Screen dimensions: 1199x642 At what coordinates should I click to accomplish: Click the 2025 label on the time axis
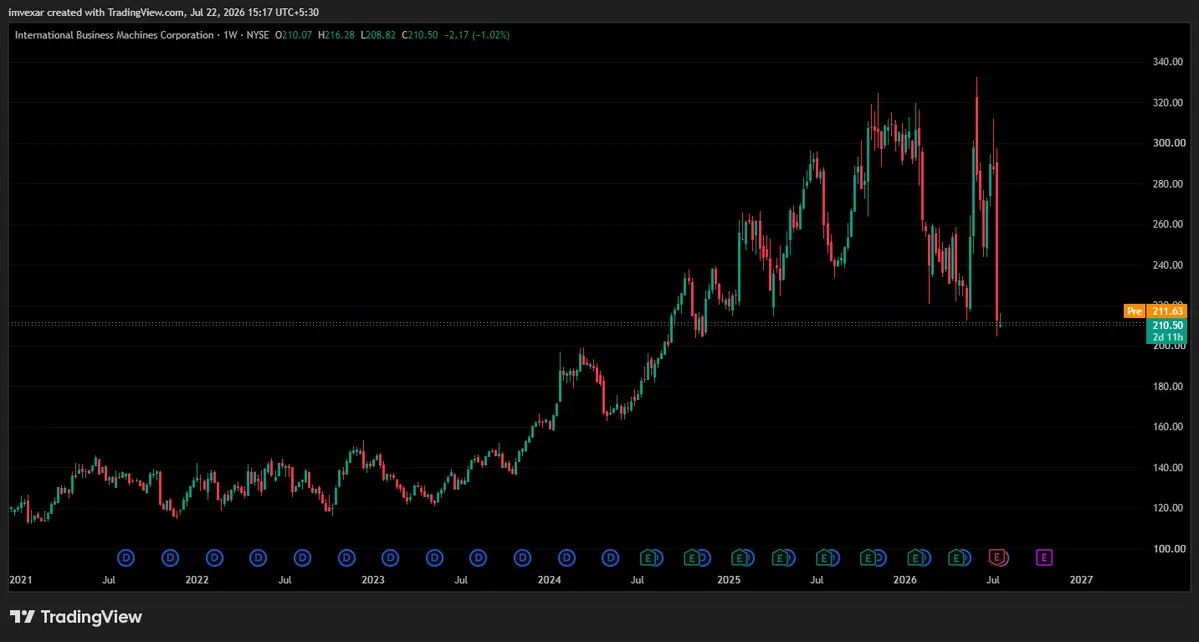point(729,580)
